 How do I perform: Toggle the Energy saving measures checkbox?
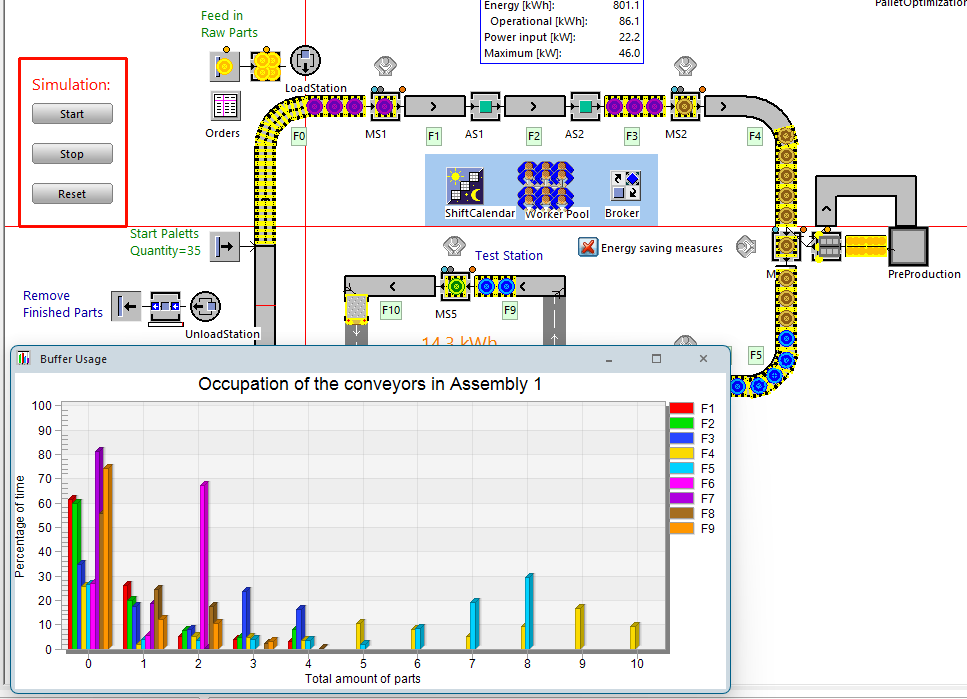tap(588, 247)
